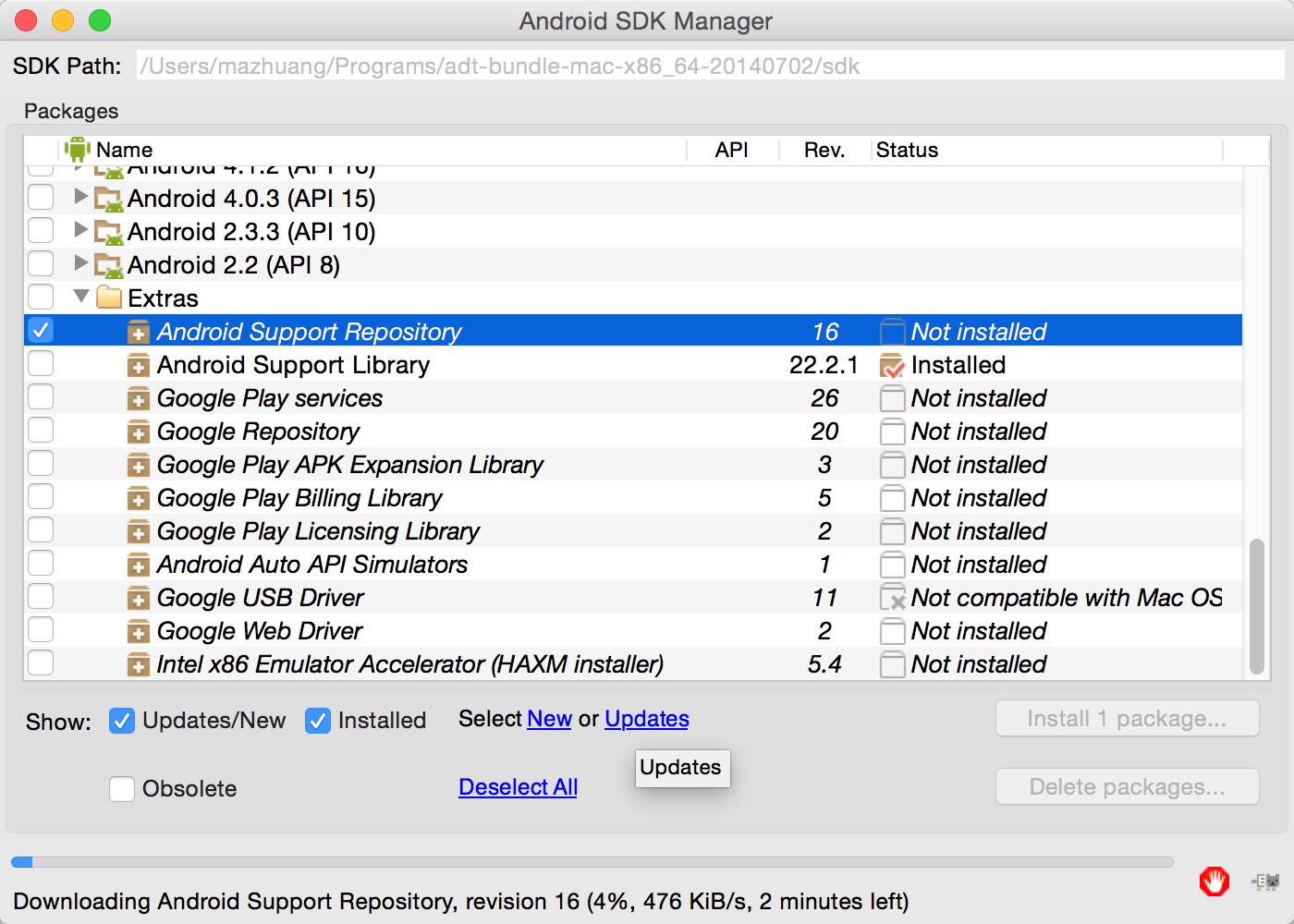The width and height of the screenshot is (1294, 924).
Task: Click the Google USB Driver package icon
Action: point(138,599)
